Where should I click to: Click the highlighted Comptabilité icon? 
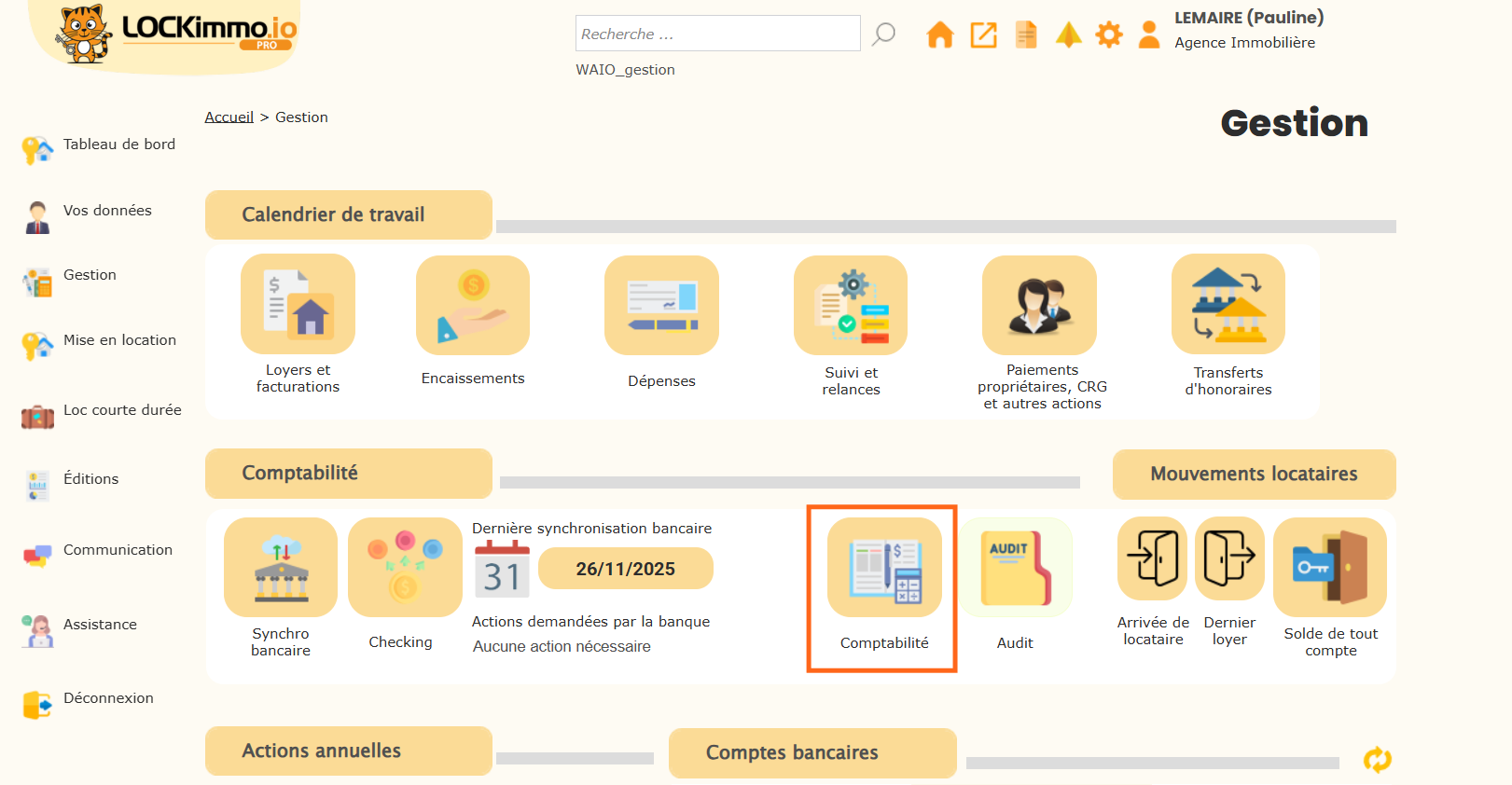click(884, 568)
